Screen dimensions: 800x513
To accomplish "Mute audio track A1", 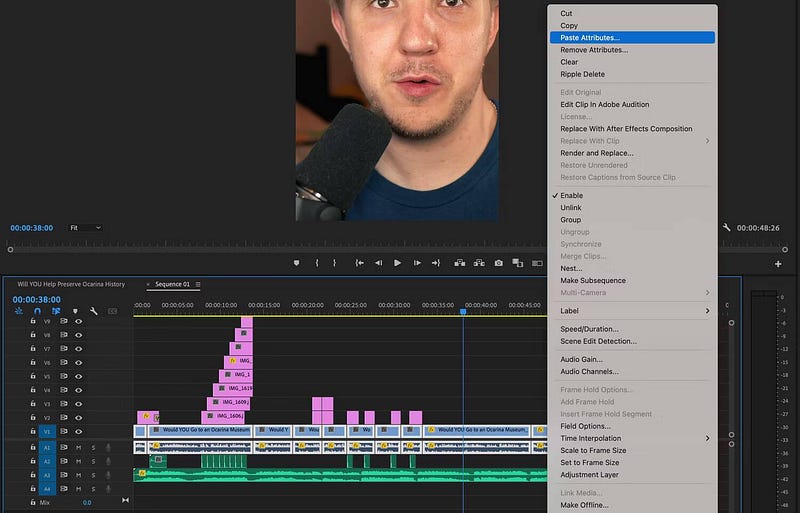I will [x=78, y=447].
